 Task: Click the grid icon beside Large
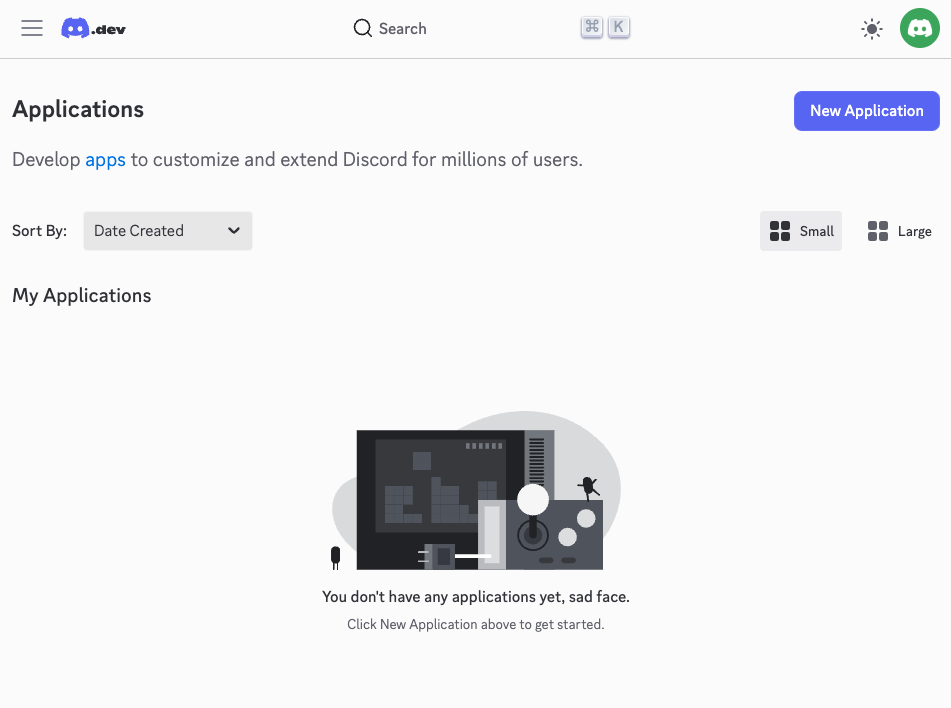878,231
